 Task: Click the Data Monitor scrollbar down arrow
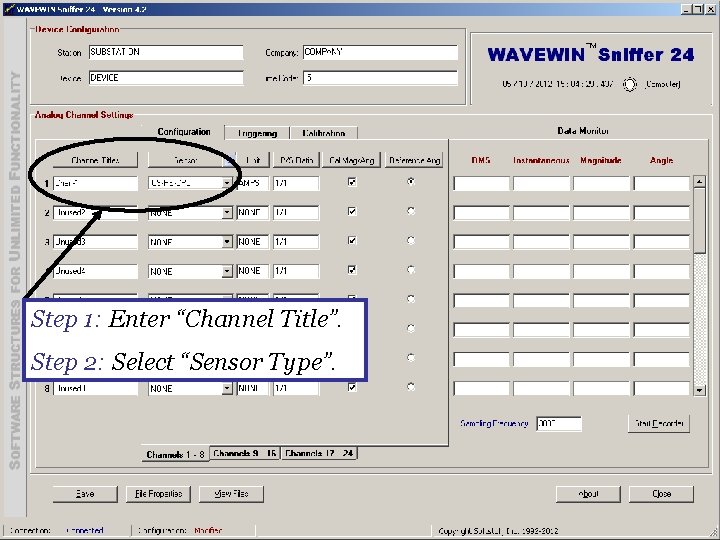(x=699, y=390)
